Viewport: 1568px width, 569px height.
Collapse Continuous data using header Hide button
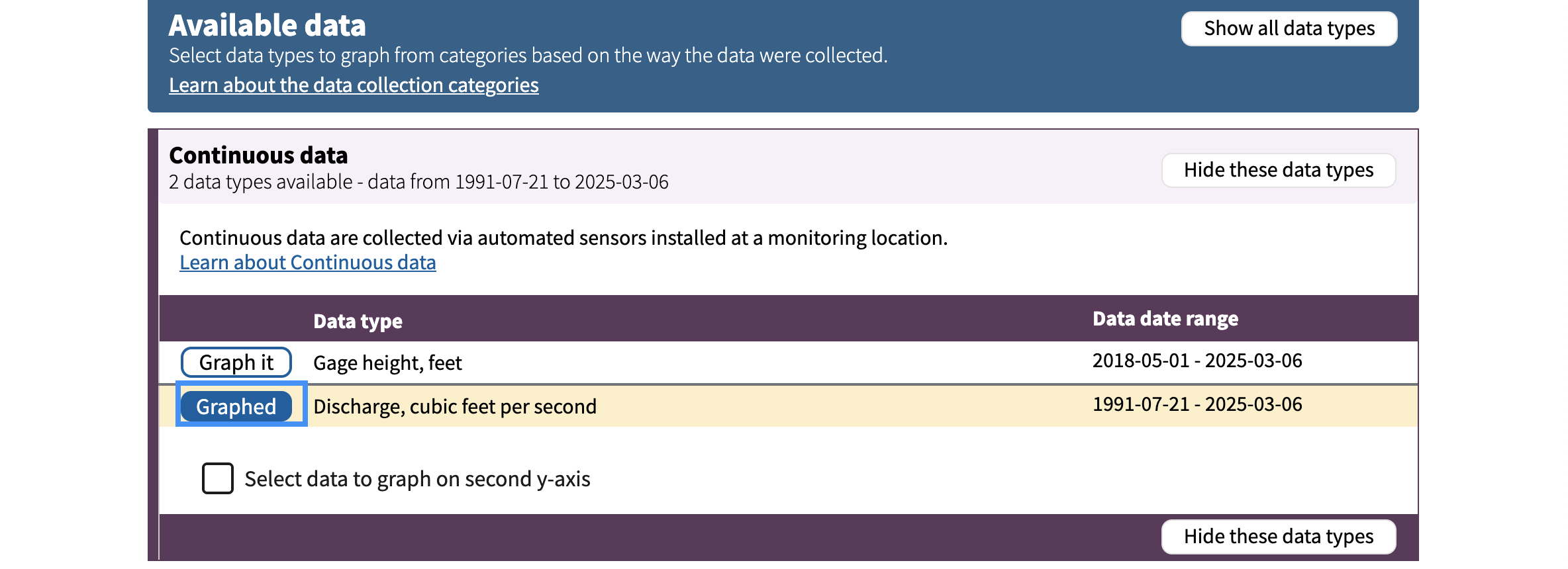(x=1278, y=170)
